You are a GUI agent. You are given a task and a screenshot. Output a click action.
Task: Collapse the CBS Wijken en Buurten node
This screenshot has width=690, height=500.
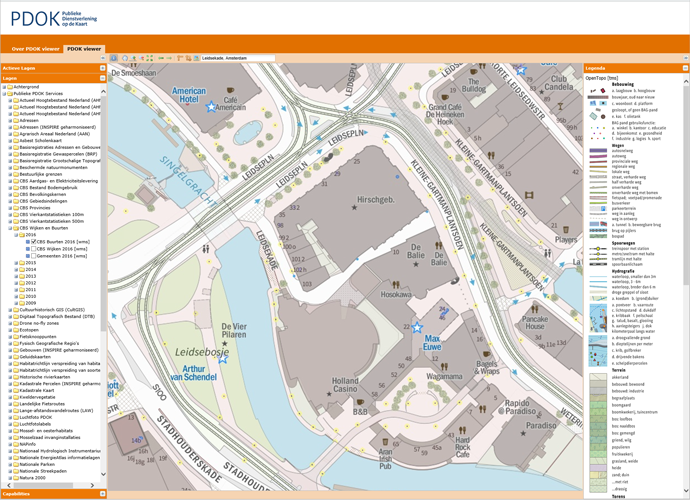pos(10,228)
